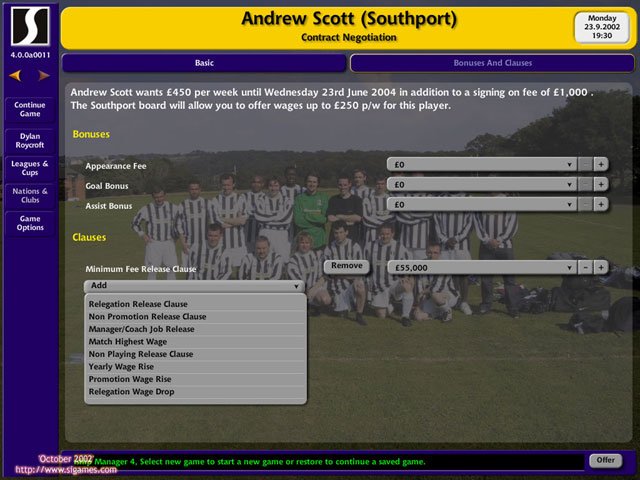Switch to the Basic tab

pos(204,63)
